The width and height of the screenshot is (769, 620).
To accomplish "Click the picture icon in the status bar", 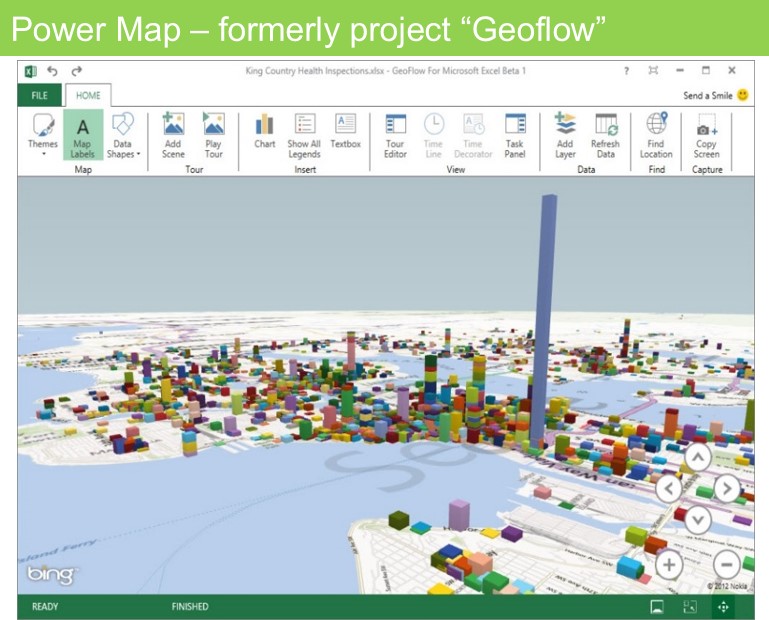I will click(x=657, y=607).
